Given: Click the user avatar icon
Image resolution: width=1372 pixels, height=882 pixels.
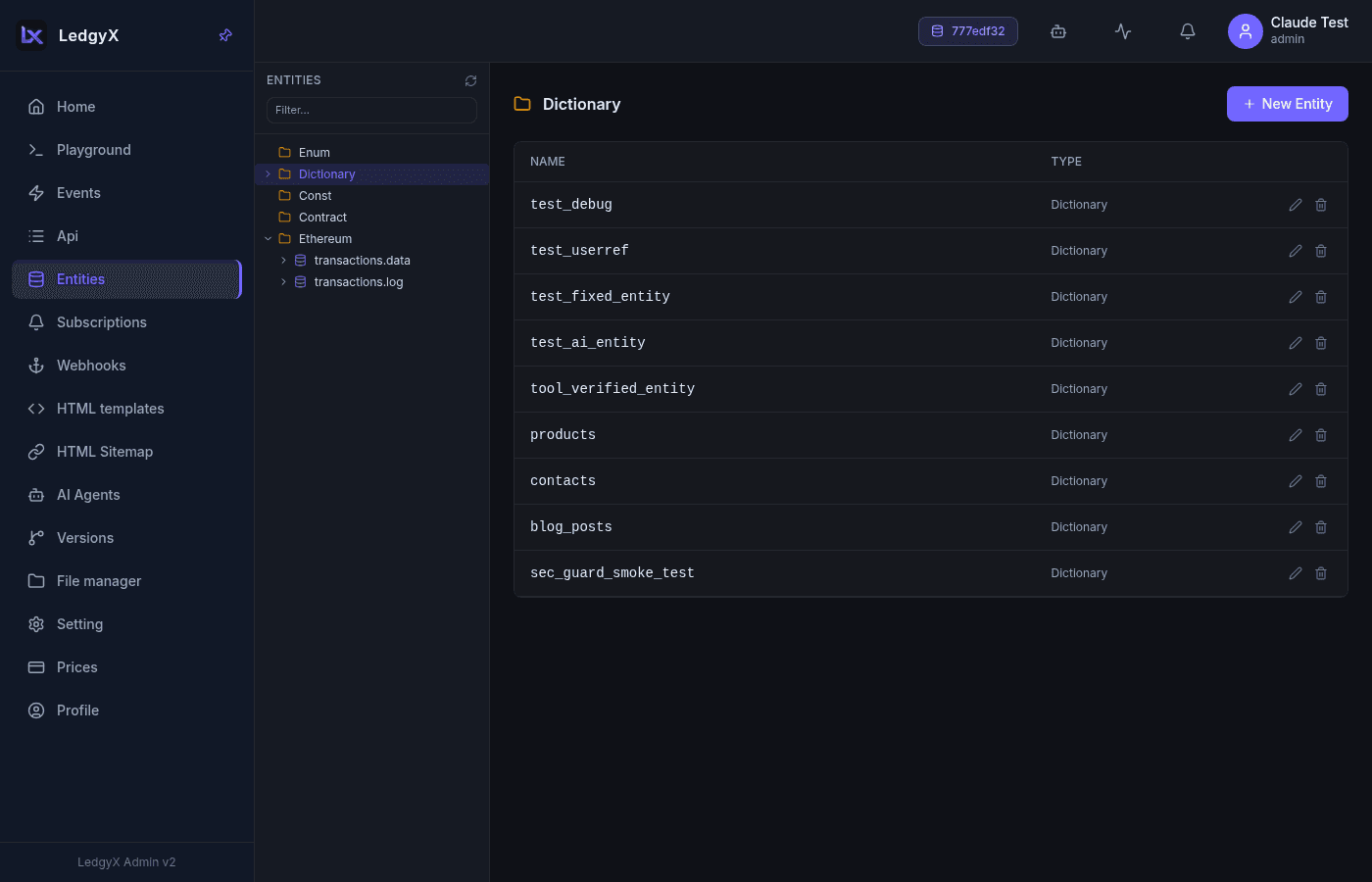Looking at the screenshot, I should pos(1246,31).
